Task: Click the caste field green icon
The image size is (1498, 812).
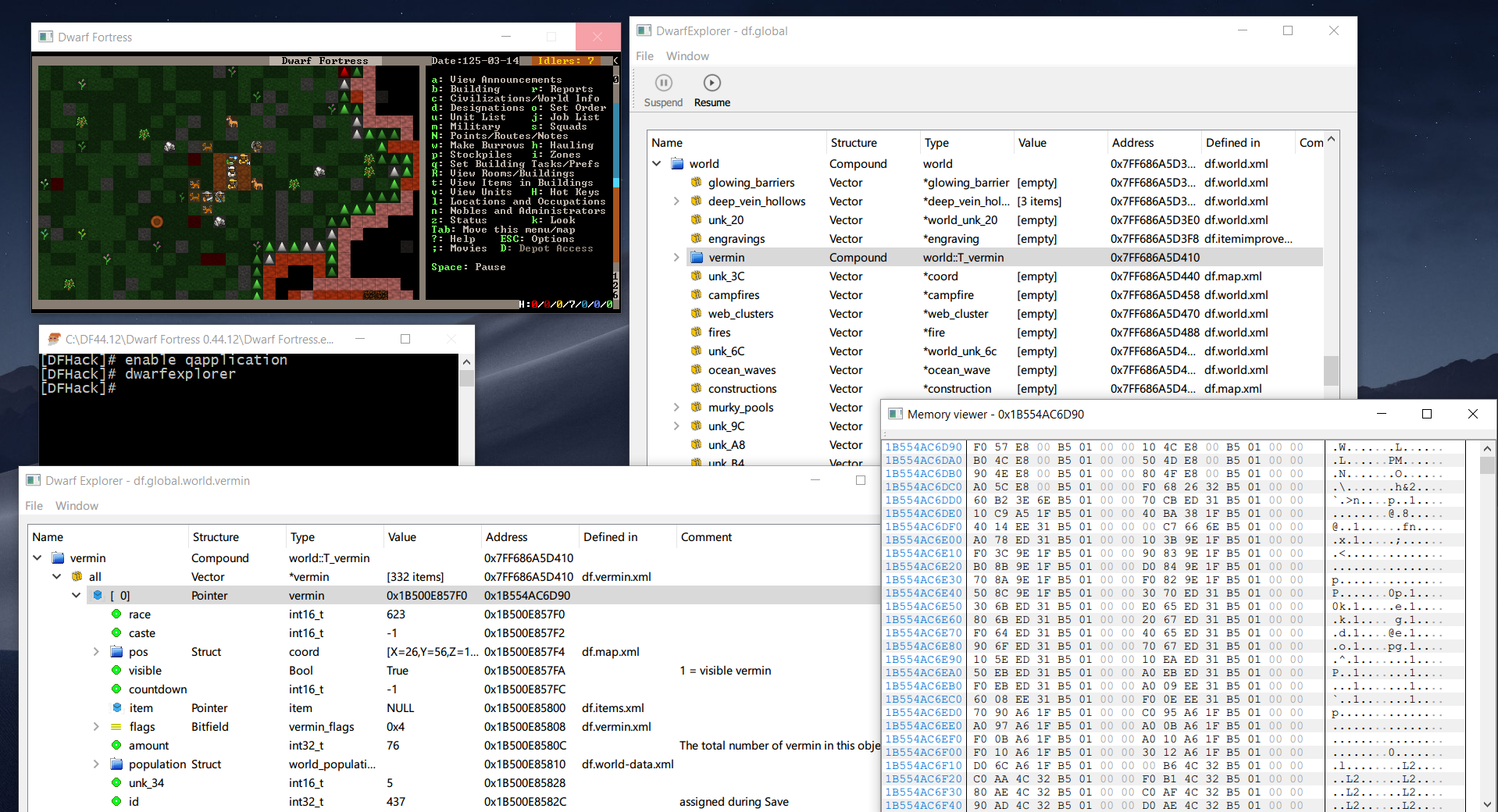Action: click(x=116, y=633)
